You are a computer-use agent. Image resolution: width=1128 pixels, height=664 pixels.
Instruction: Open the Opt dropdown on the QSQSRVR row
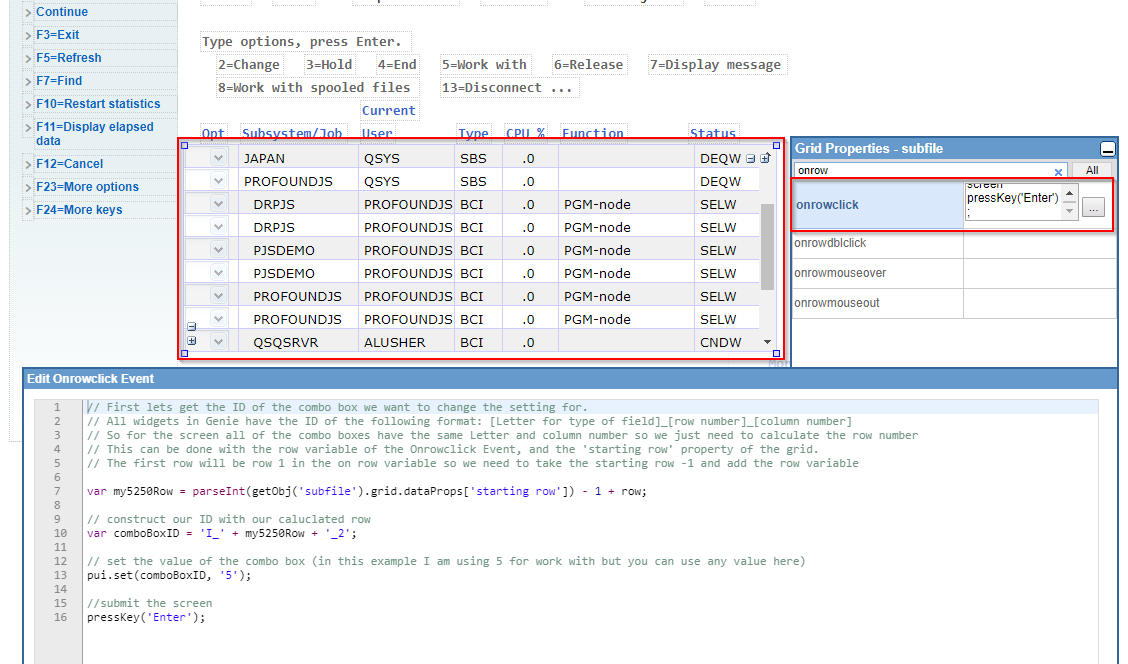coord(218,341)
